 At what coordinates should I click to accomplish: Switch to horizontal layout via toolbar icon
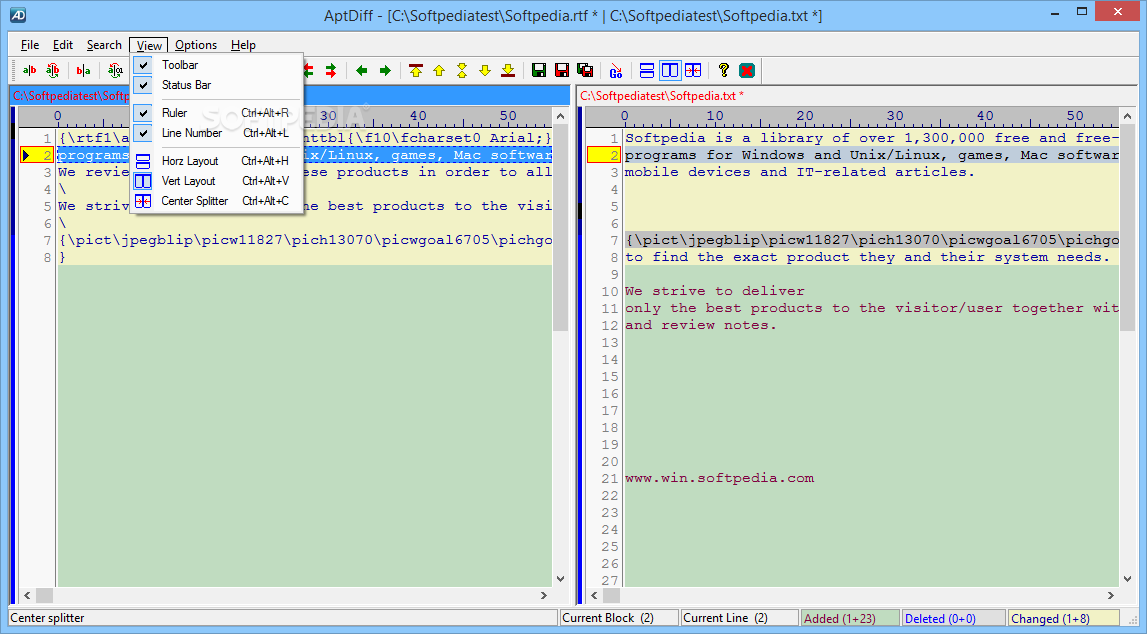tap(647, 70)
